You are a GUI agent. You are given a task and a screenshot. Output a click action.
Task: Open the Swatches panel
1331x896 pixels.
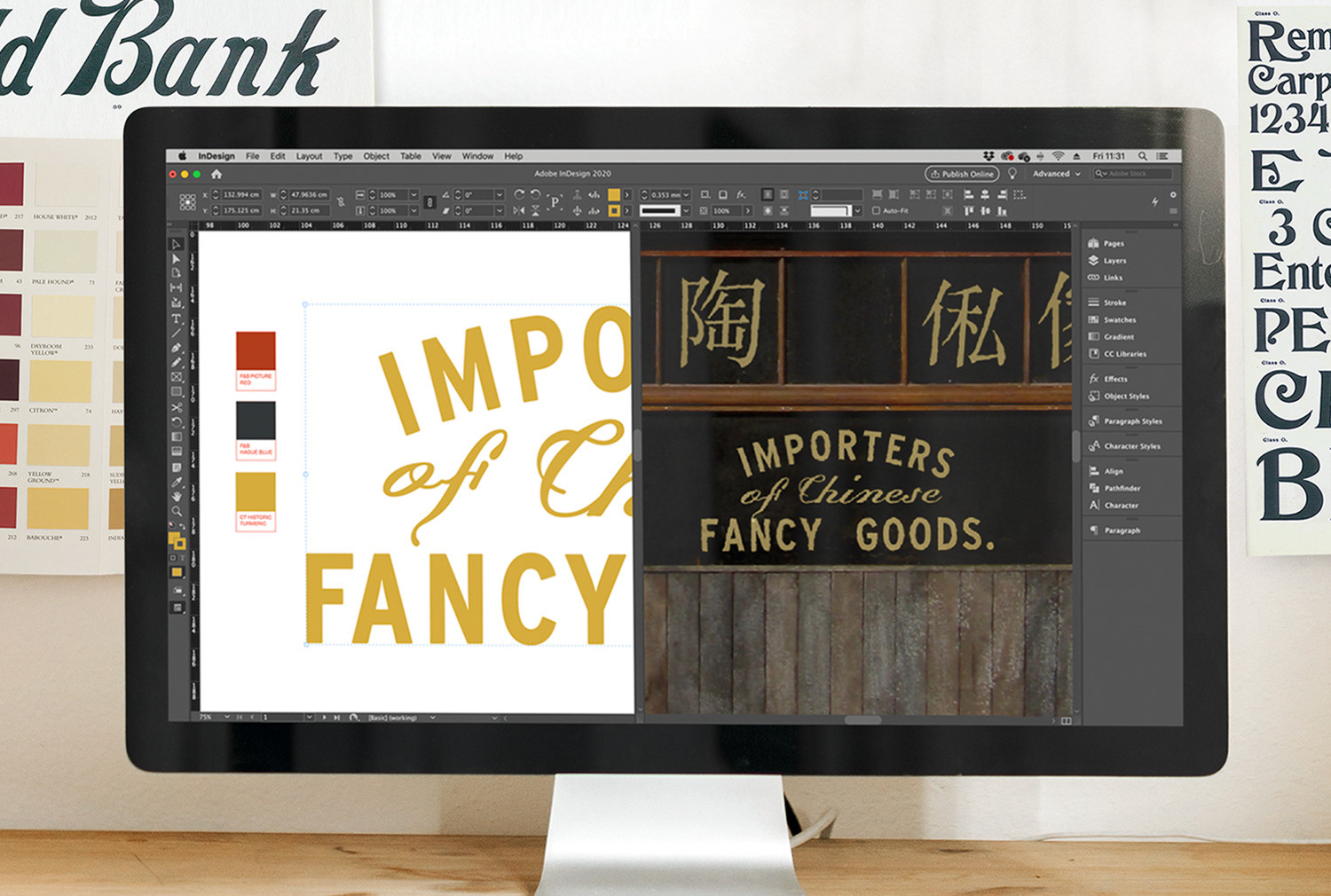pyautogui.click(x=1119, y=319)
